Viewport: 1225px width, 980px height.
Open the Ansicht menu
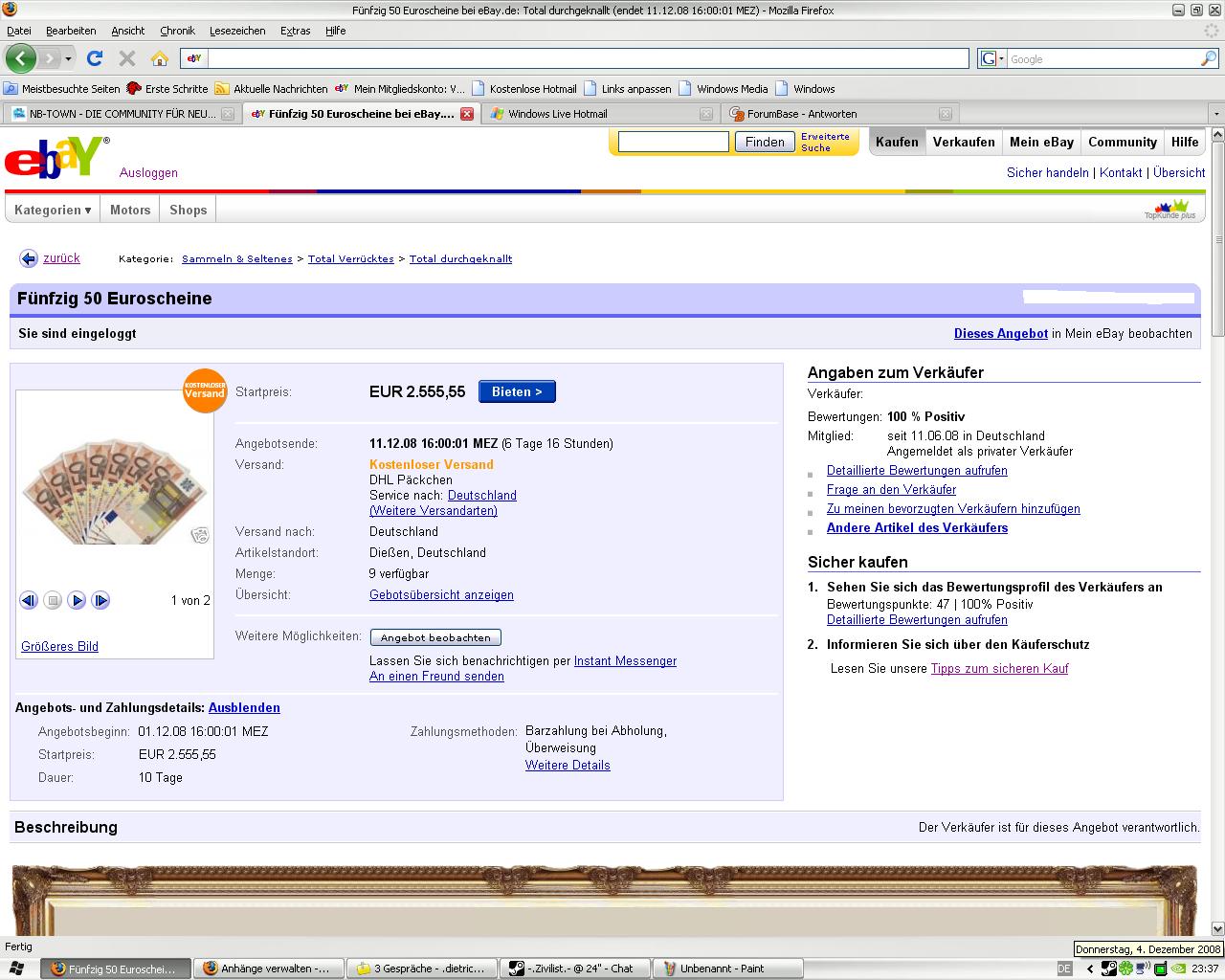pyautogui.click(x=128, y=31)
